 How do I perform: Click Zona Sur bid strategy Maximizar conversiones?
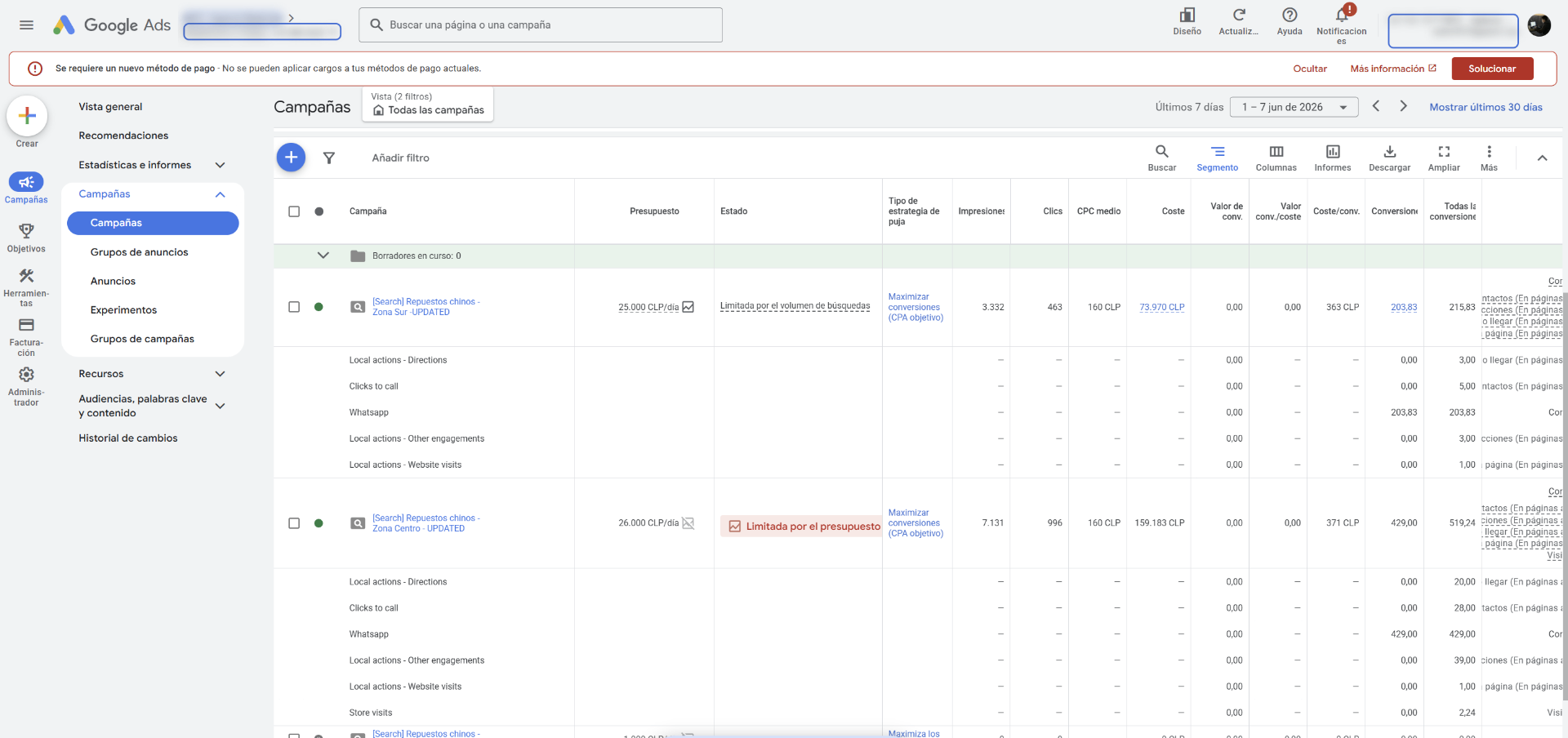coord(915,308)
